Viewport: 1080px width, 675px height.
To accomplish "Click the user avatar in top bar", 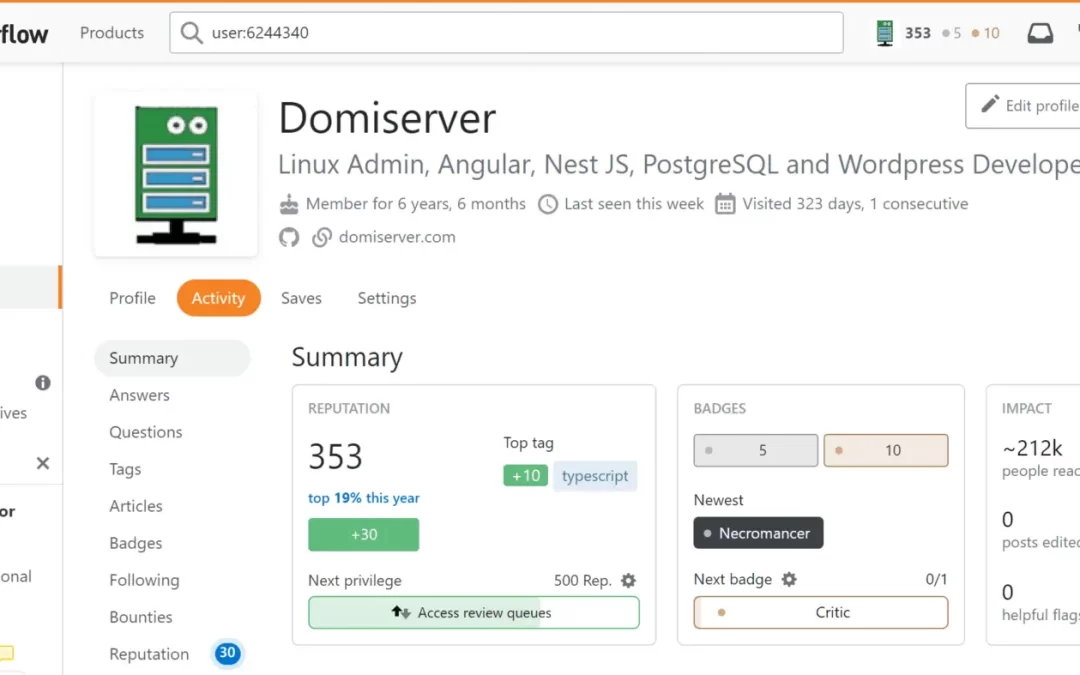I will click(x=885, y=33).
